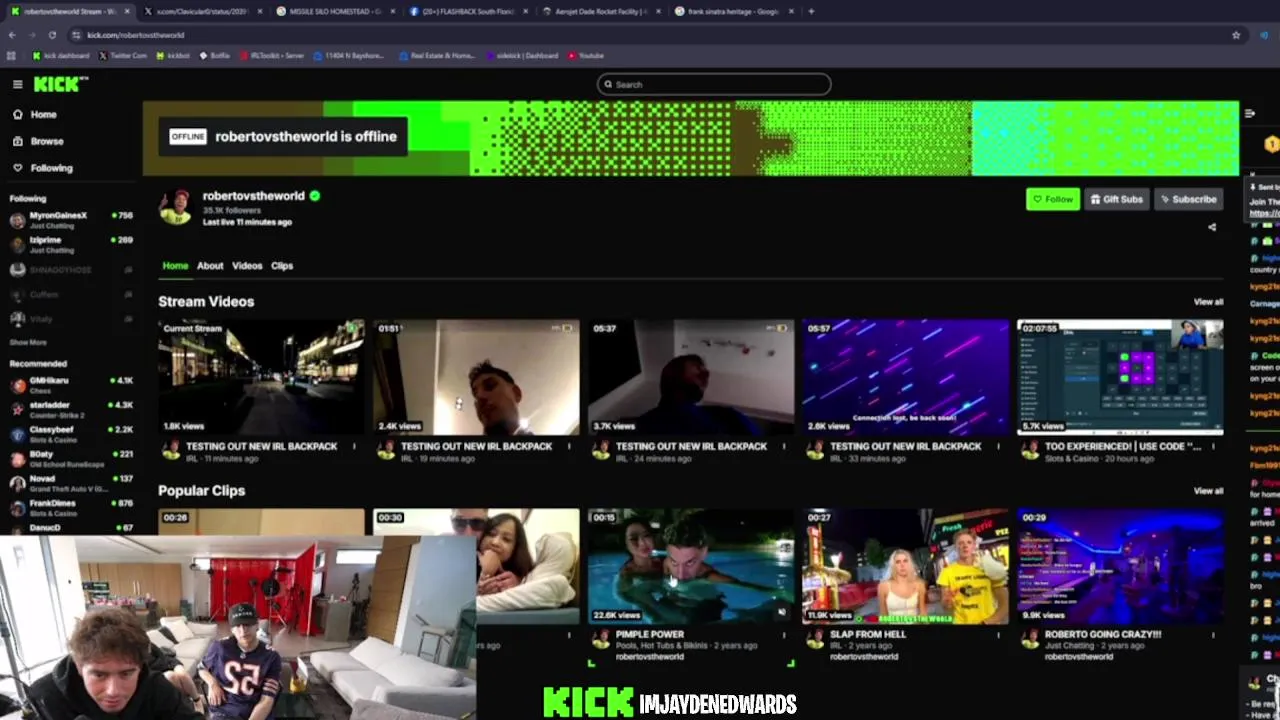Switch to the frank sinatra heritage Google tab
Screen dimensions: 1280x720
coord(733,11)
